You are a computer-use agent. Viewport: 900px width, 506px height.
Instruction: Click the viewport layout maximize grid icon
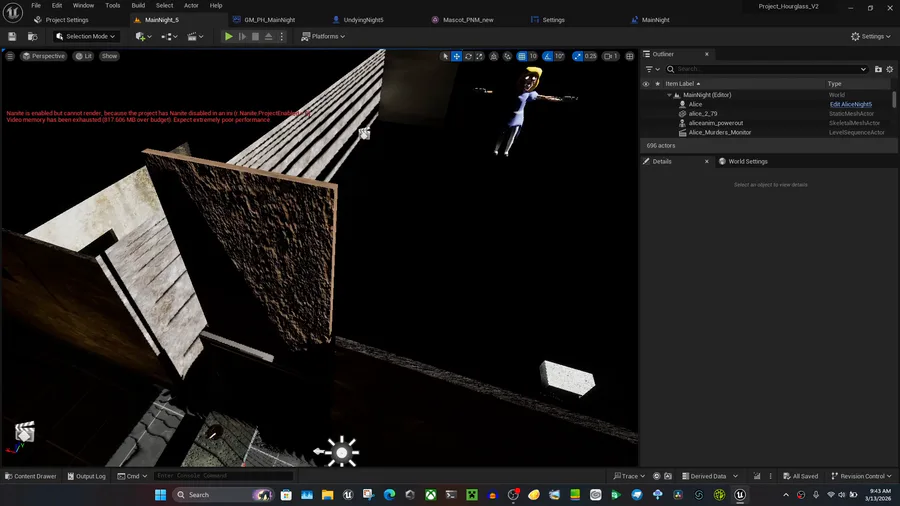point(630,56)
